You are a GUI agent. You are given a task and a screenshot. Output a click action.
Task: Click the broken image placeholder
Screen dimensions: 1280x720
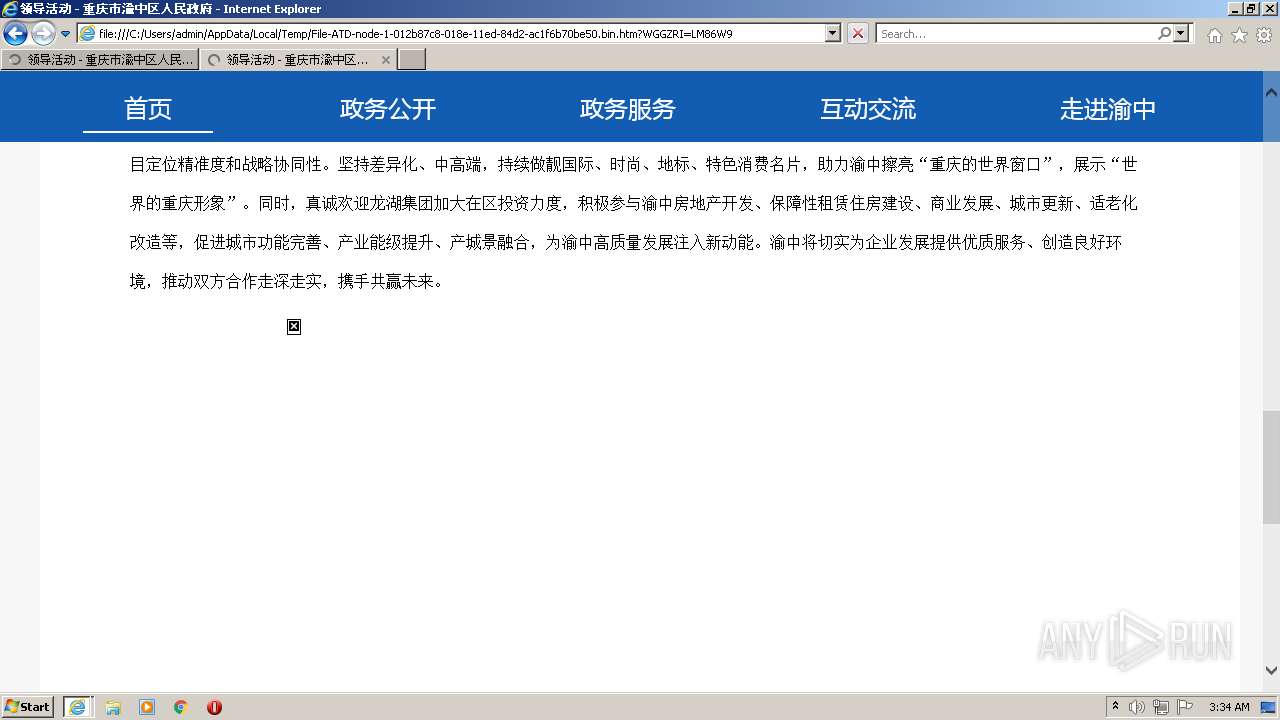(x=294, y=326)
